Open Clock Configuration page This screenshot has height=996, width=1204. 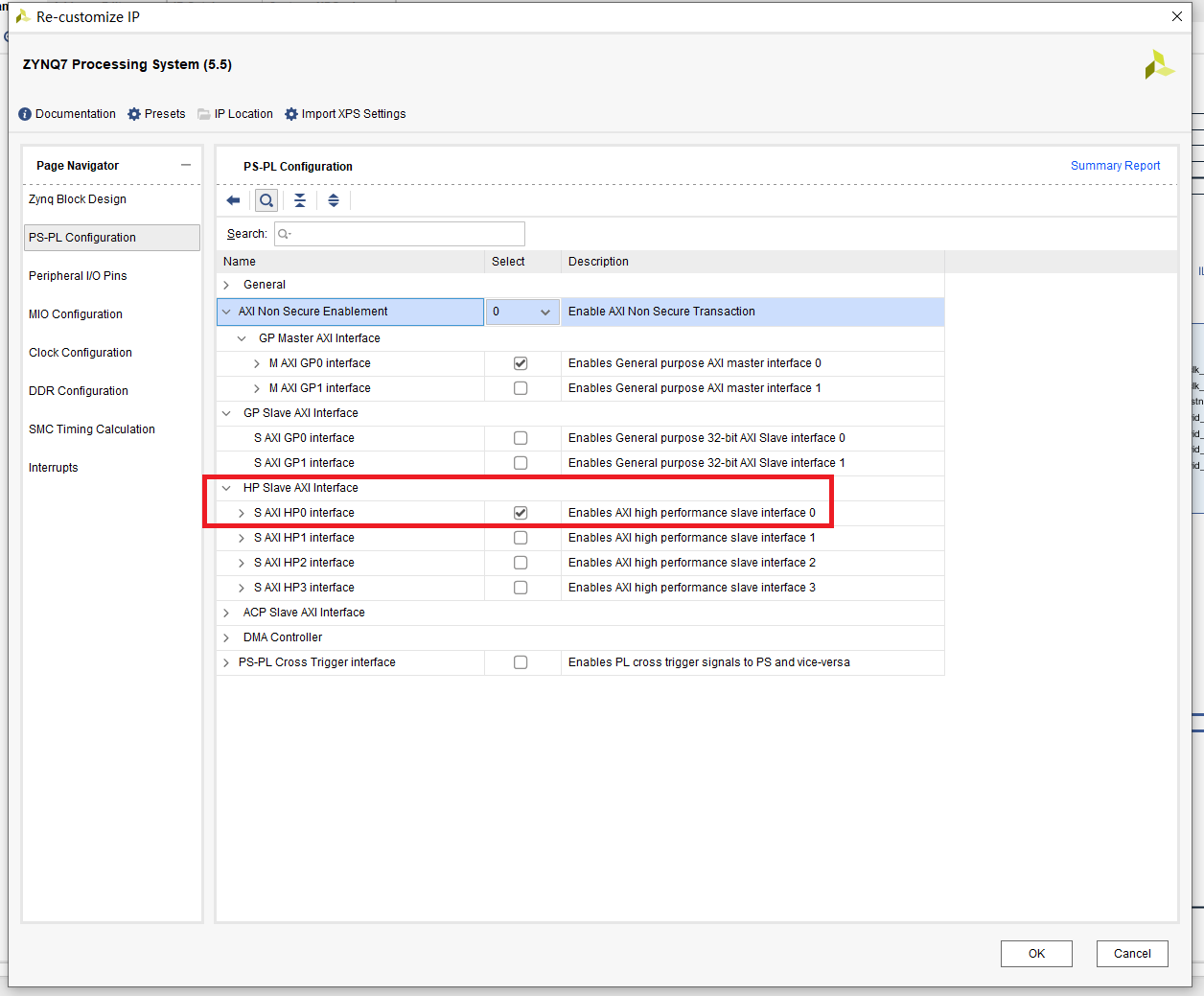pyautogui.click(x=81, y=353)
